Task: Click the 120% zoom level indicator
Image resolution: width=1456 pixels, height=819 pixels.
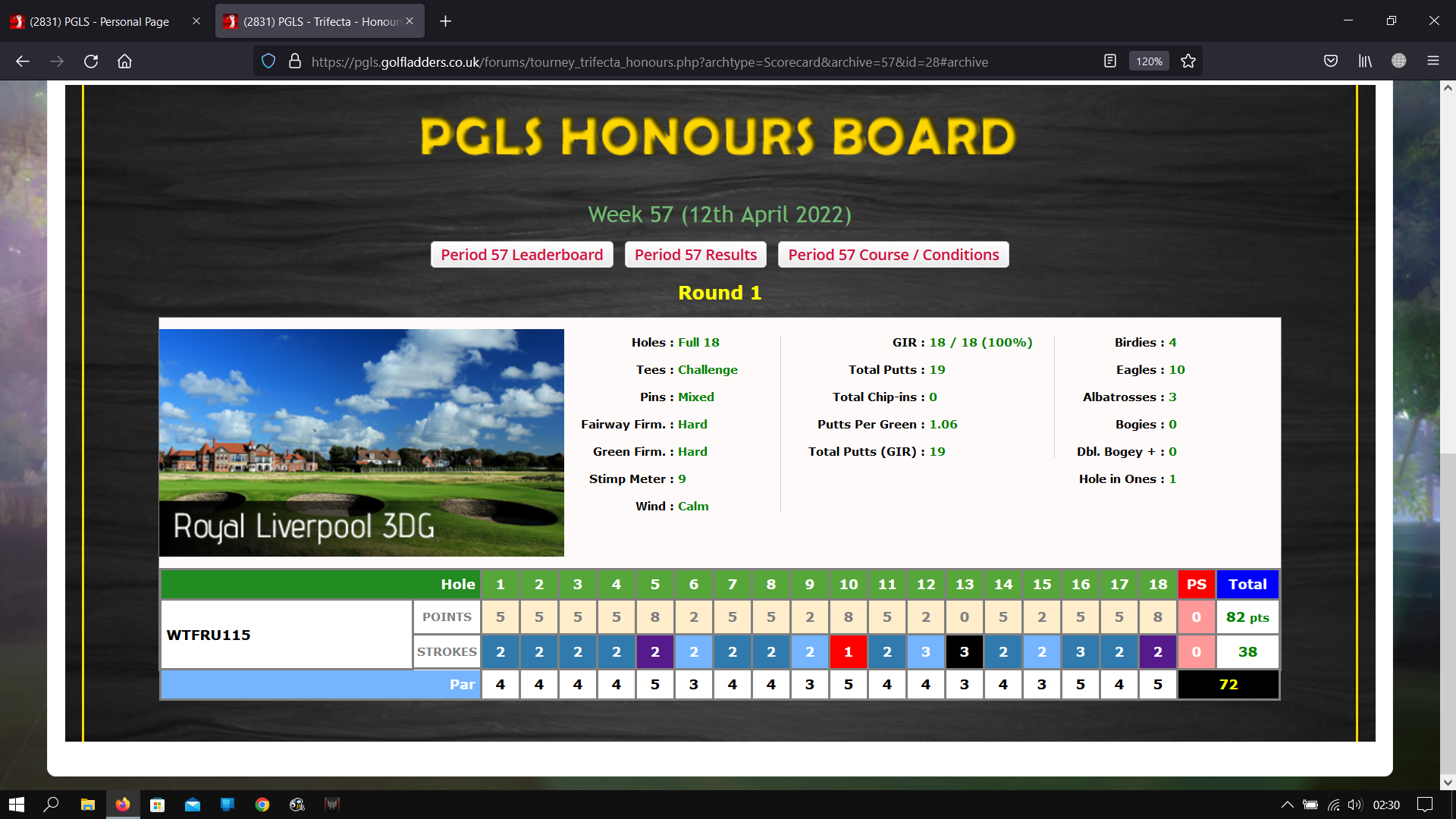Action: point(1149,61)
